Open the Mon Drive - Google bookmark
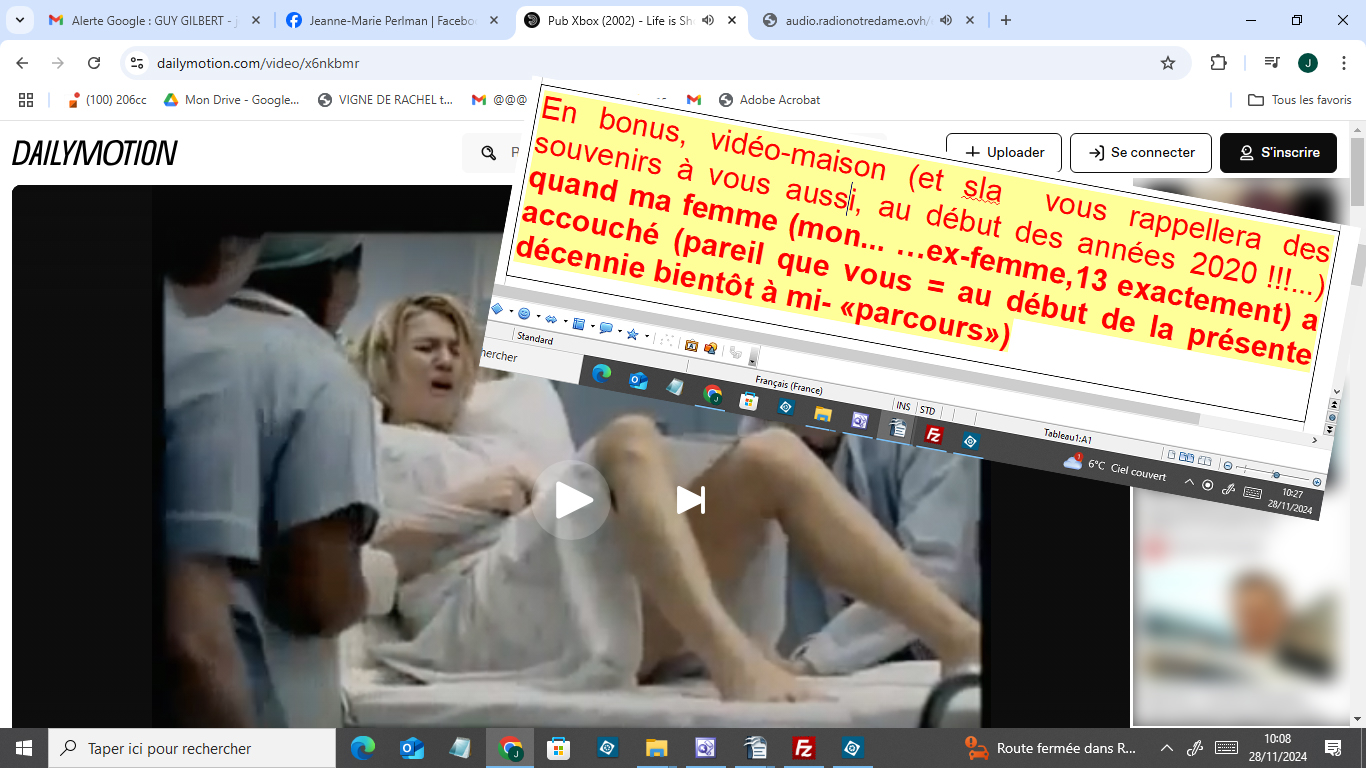 pos(231,100)
